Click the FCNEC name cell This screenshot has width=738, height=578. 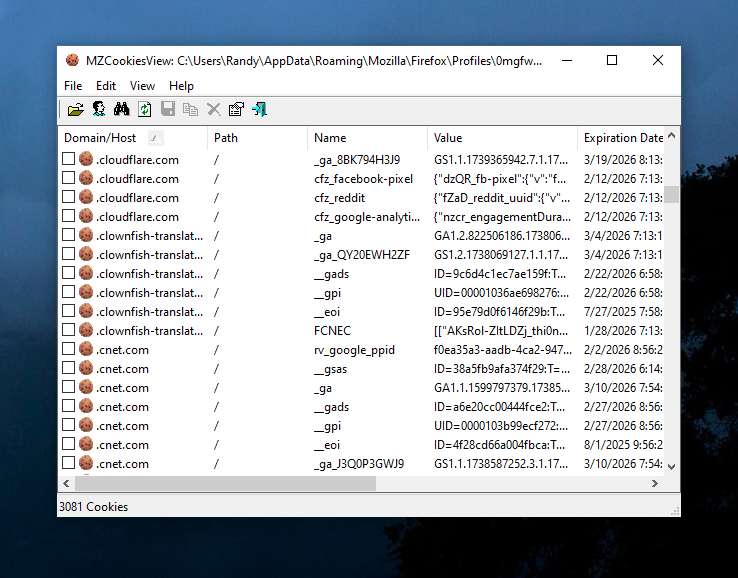pos(332,330)
